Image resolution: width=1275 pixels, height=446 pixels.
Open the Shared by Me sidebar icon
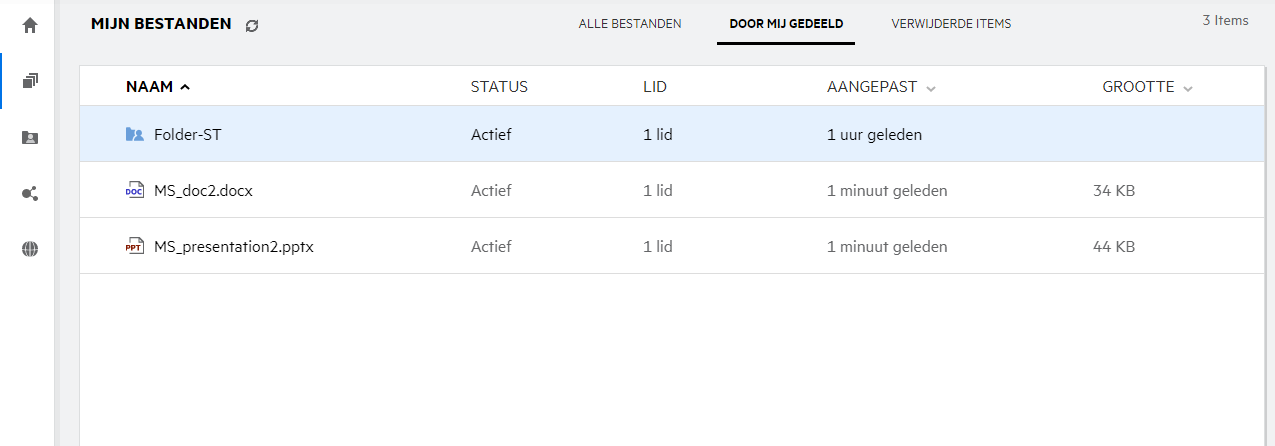(29, 194)
